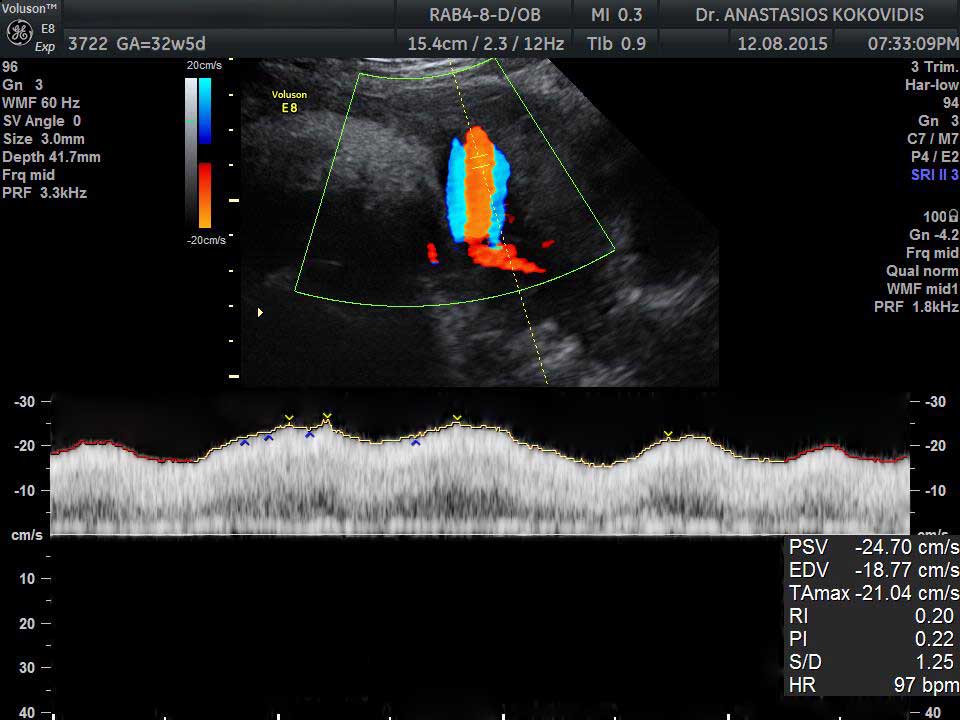
Task: Click the PI 0.22 measurement
Action: [x=872, y=639]
